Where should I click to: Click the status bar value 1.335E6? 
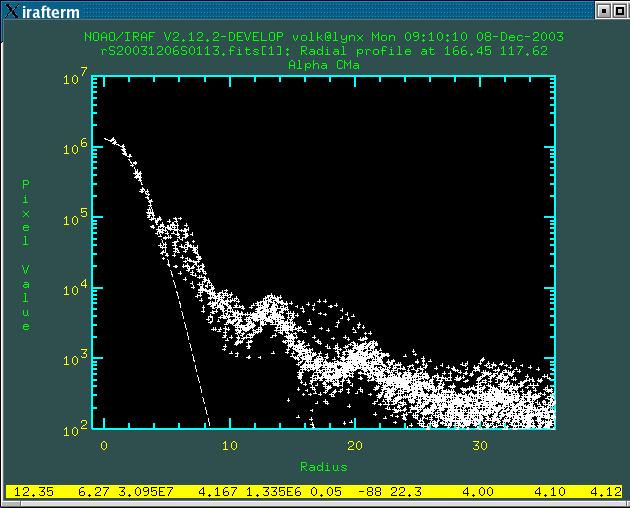coord(274,492)
